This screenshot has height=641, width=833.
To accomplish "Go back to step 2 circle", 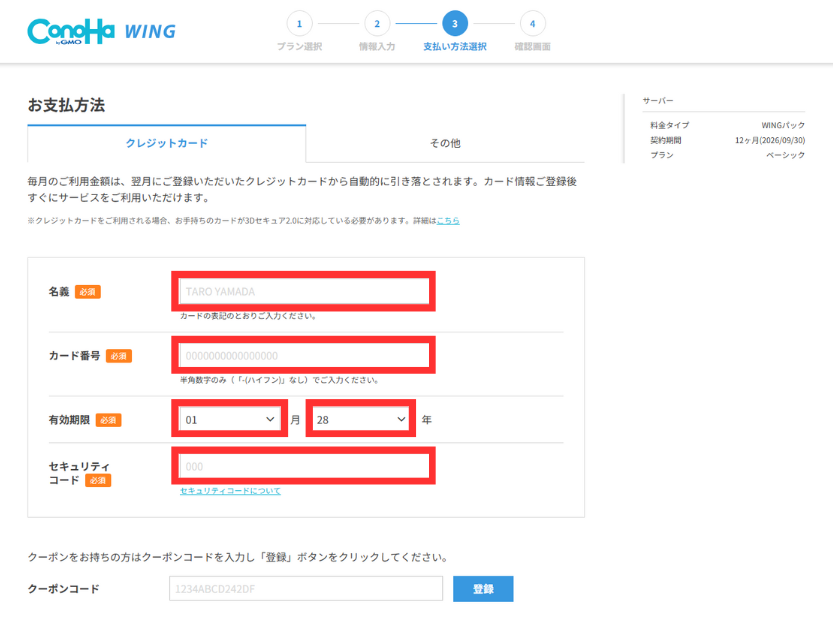I will (x=377, y=23).
